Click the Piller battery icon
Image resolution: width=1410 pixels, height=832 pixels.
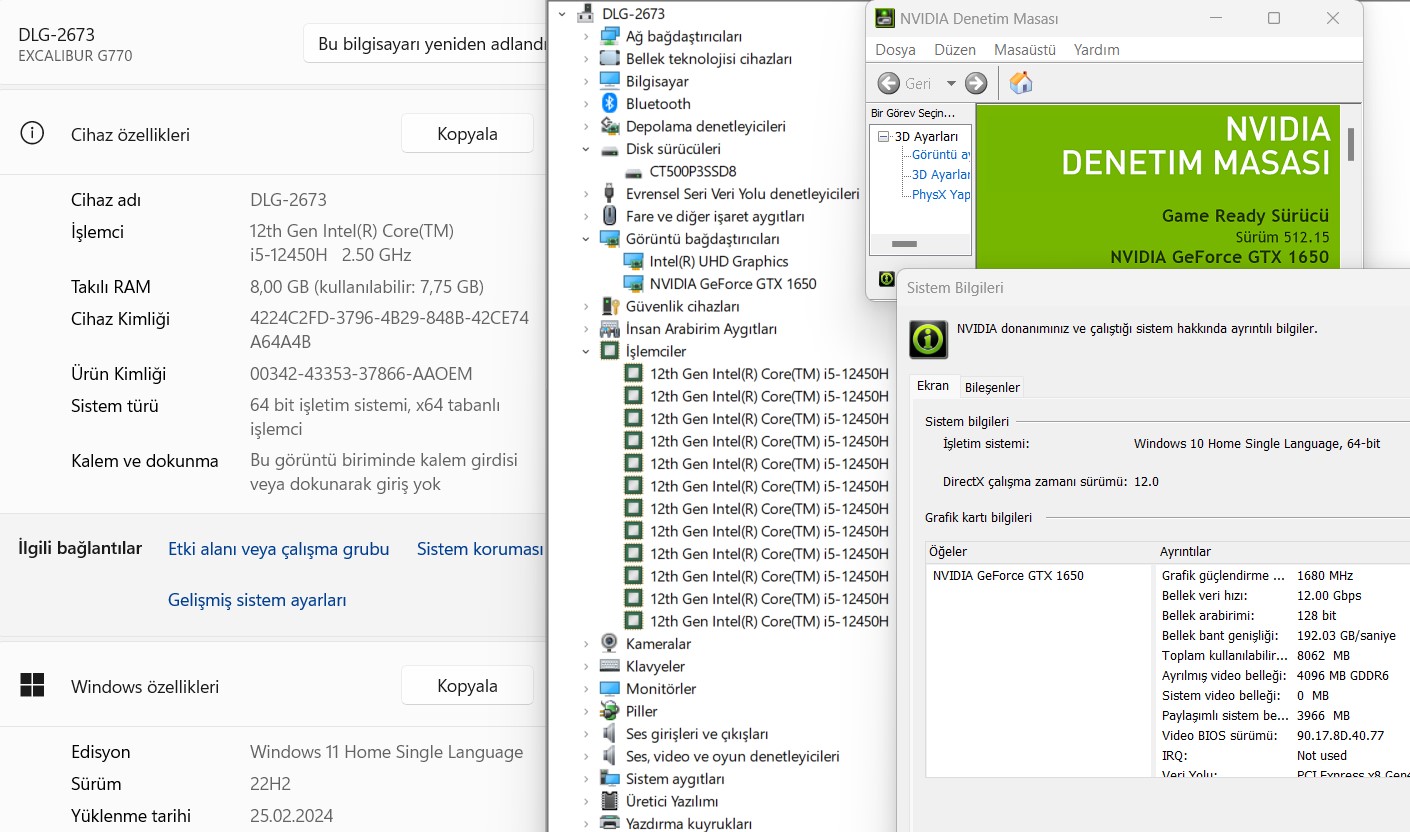(x=609, y=711)
